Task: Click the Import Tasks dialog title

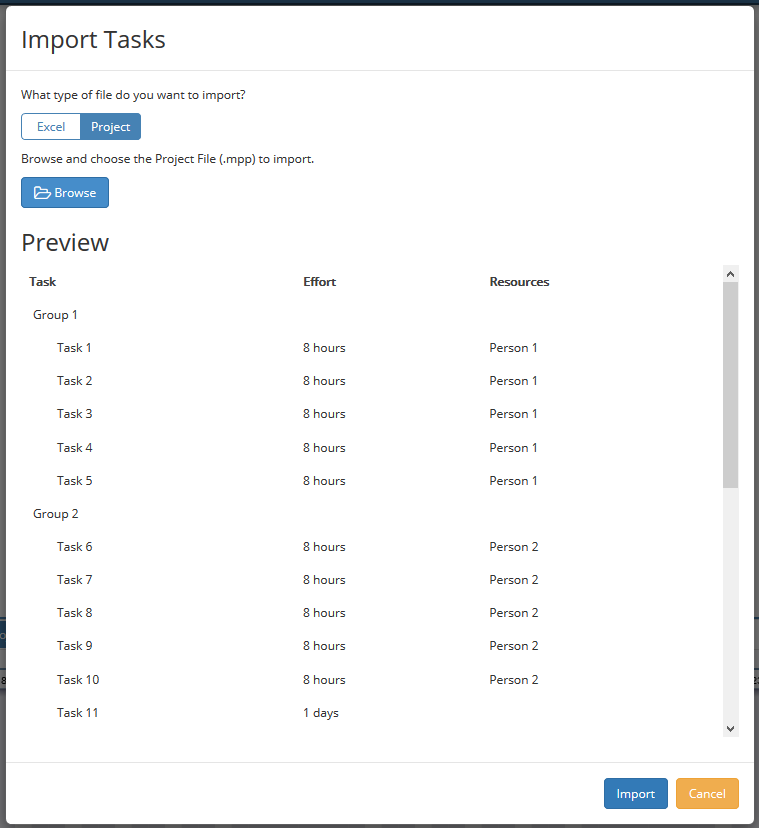Action: [93, 40]
